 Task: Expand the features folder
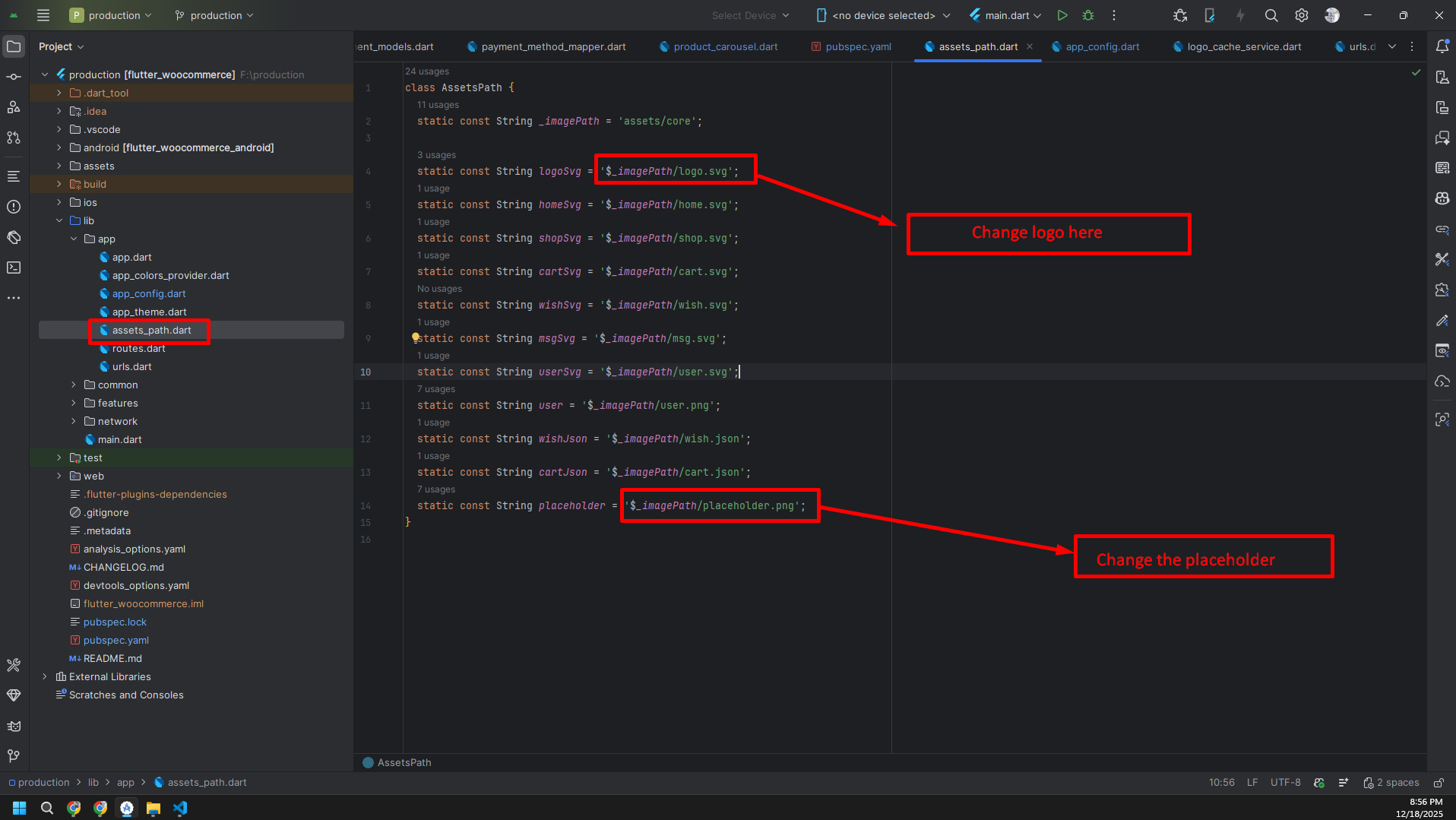(74, 403)
